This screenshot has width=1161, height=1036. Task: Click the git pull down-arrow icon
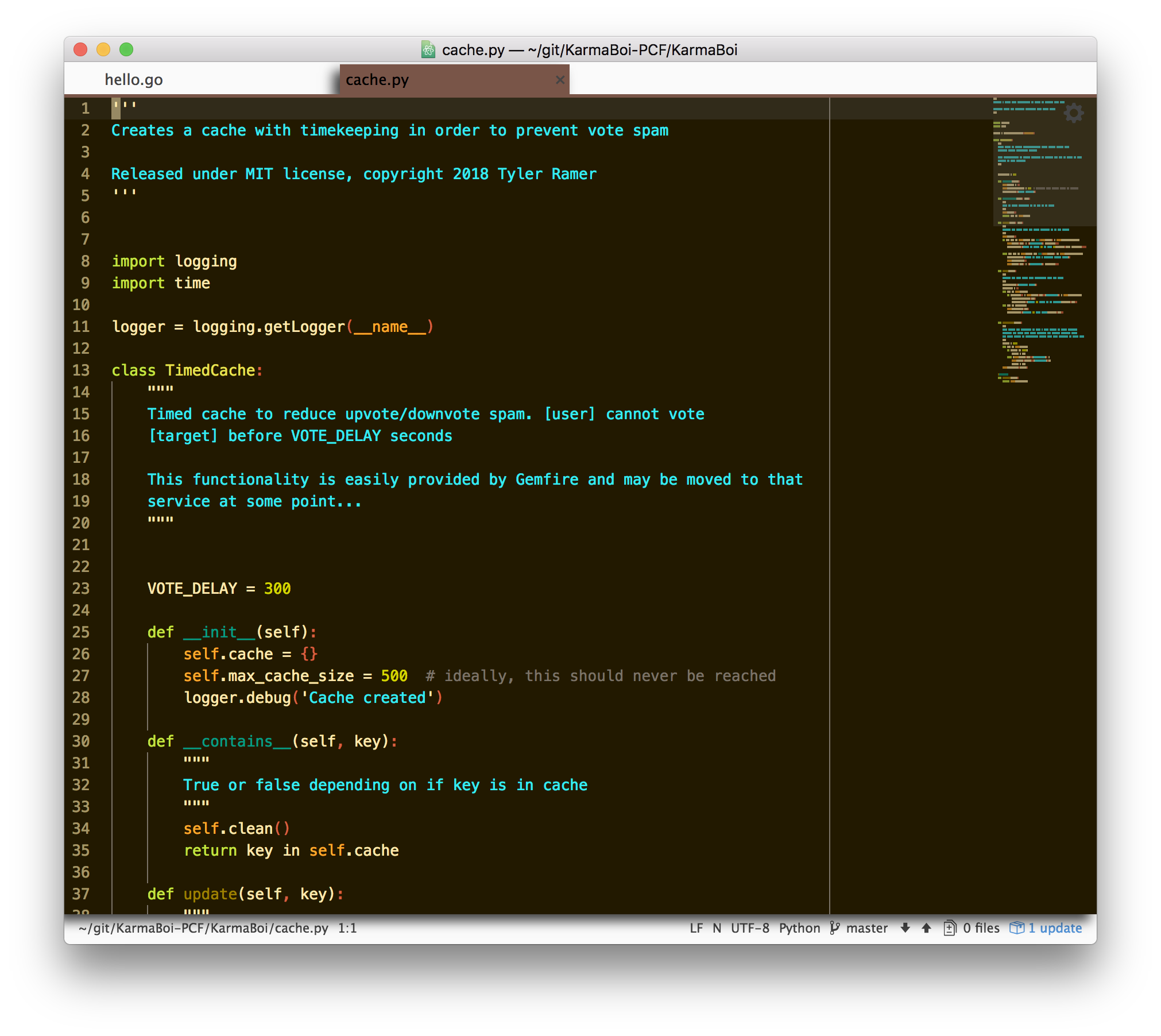click(x=905, y=928)
